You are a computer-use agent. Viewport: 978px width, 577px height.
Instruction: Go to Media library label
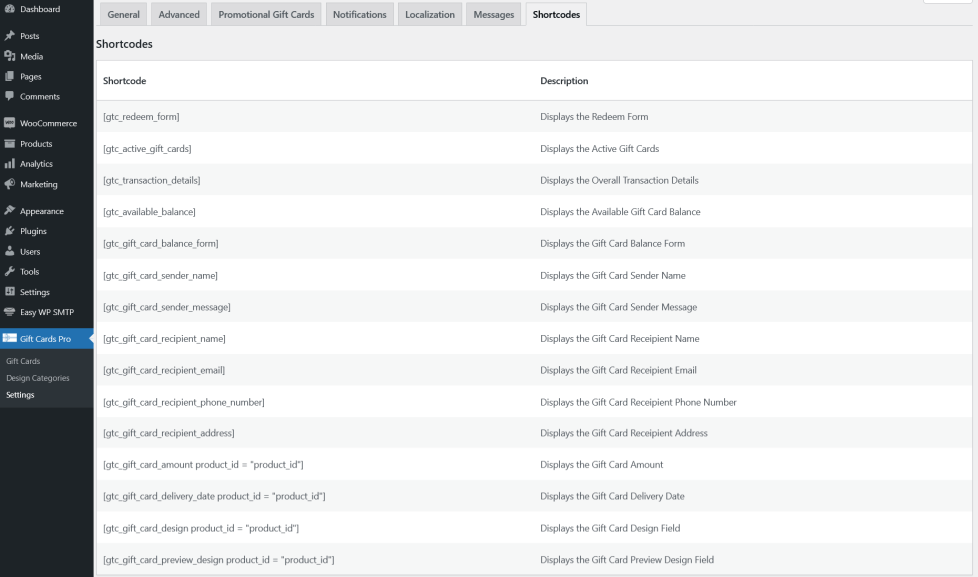point(31,56)
